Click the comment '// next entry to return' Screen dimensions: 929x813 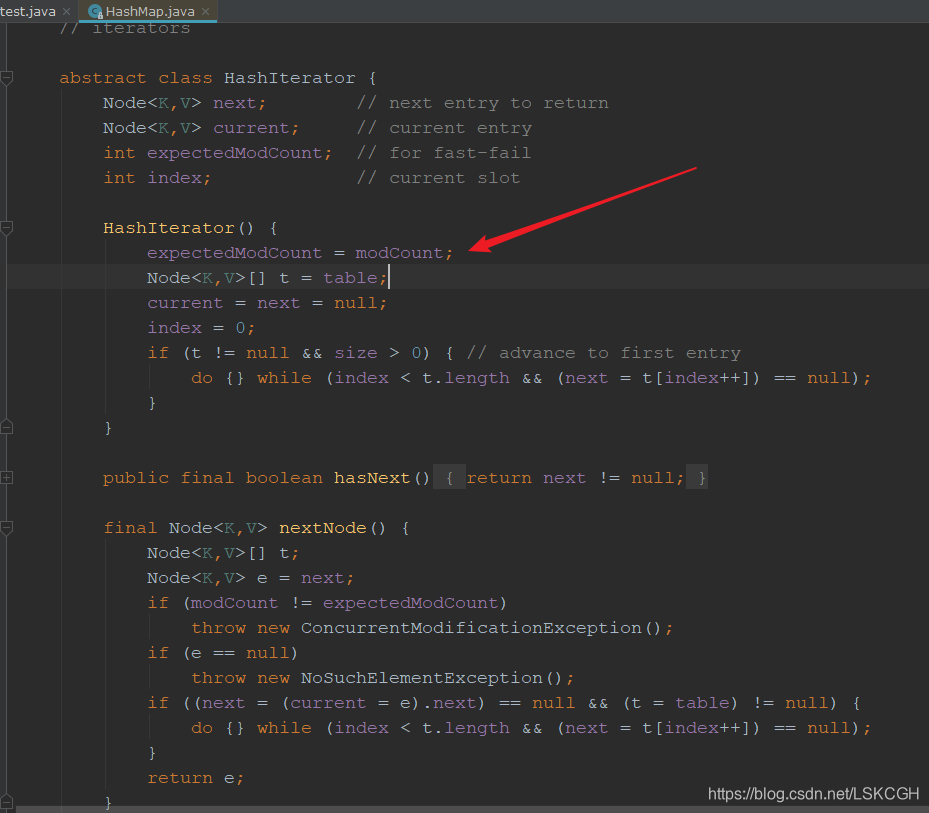coord(483,103)
